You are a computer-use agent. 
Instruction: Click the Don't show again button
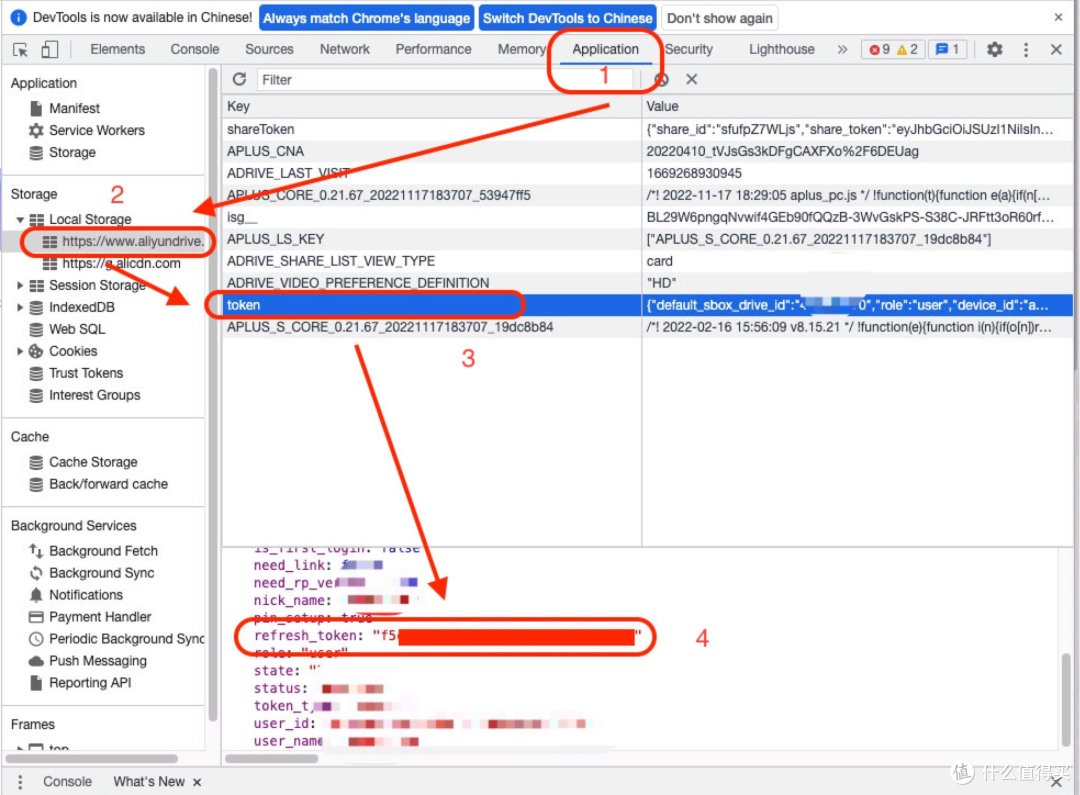point(719,17)
